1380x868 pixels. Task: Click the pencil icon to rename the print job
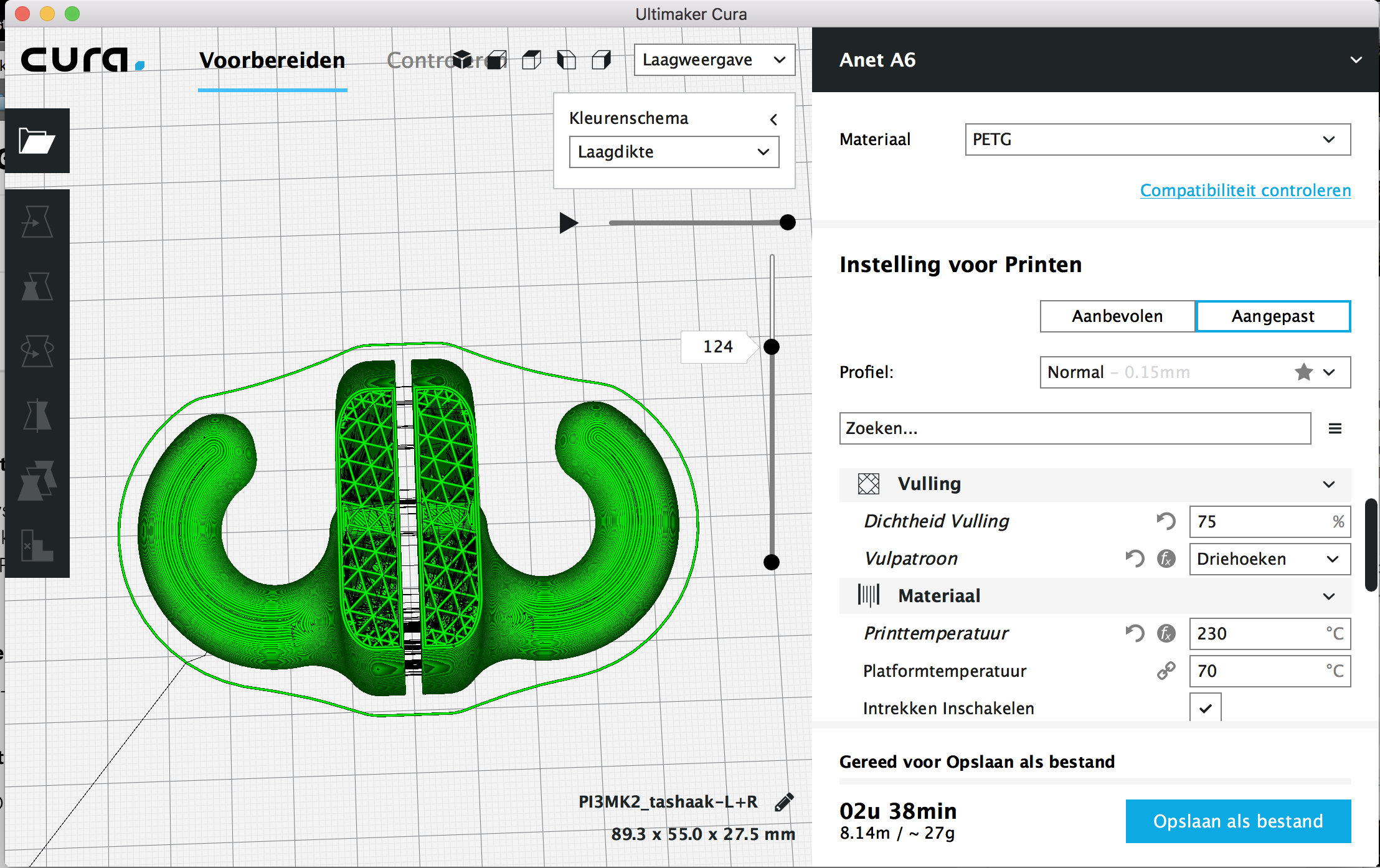coord(784,802)
